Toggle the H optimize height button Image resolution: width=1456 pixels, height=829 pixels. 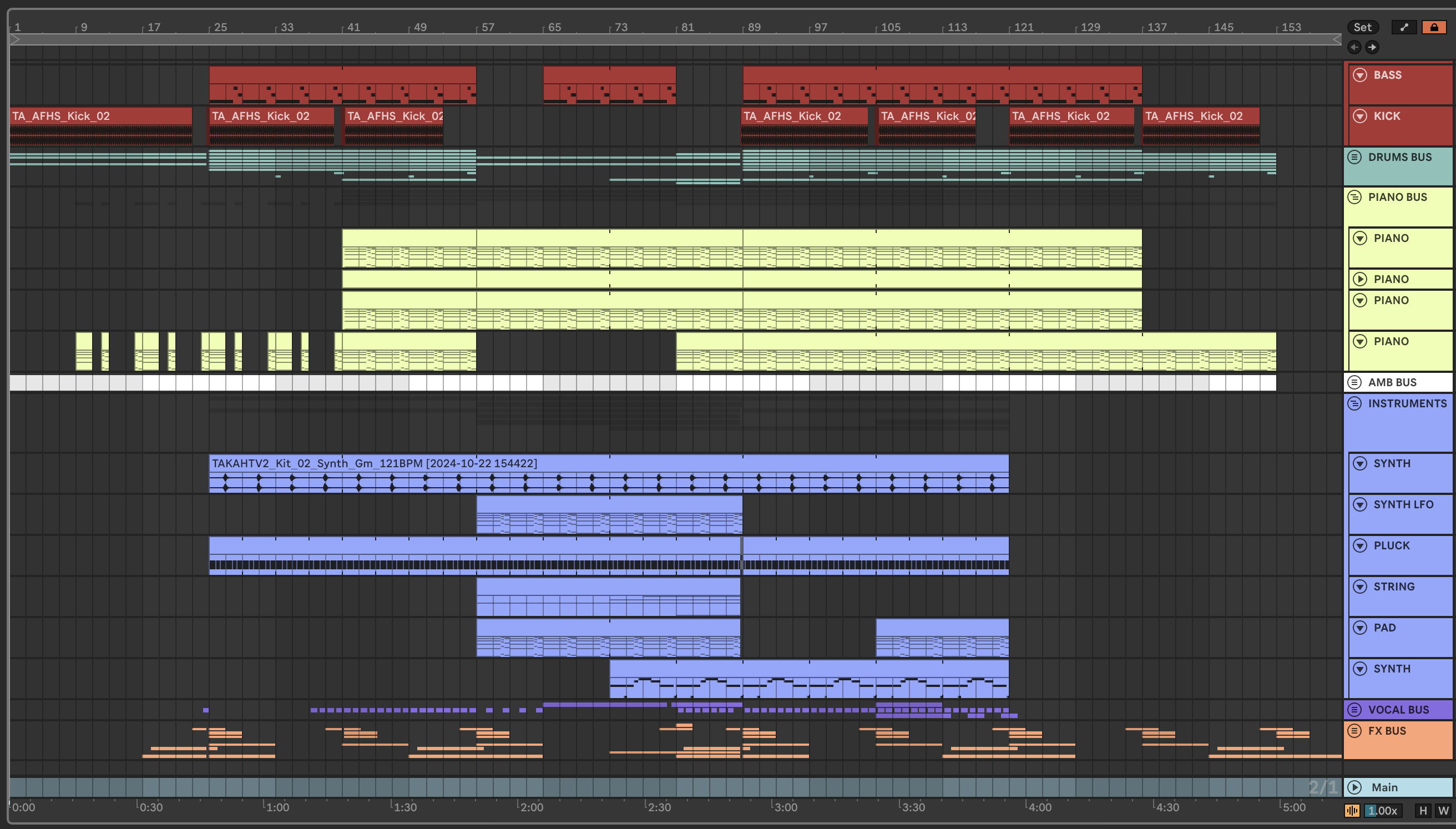coord(1423,810)
